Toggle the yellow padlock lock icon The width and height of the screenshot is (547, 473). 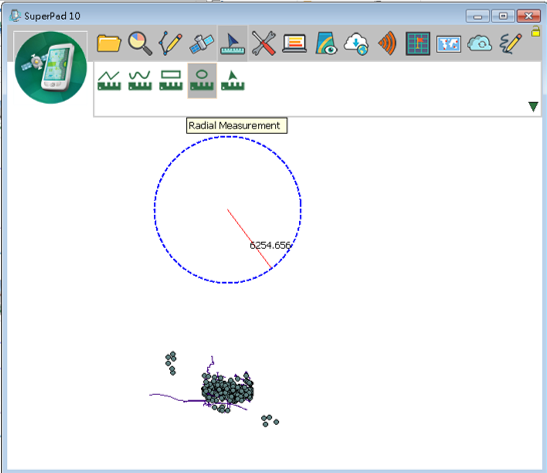(x=535, y=31)
